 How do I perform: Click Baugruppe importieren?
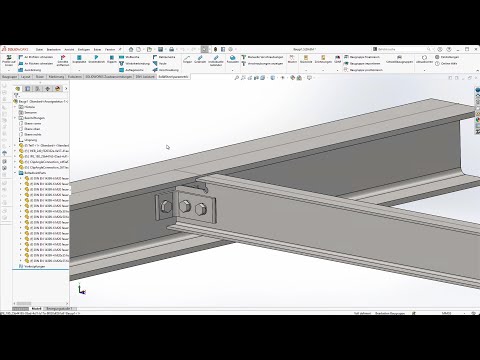(x=362, y=63)
